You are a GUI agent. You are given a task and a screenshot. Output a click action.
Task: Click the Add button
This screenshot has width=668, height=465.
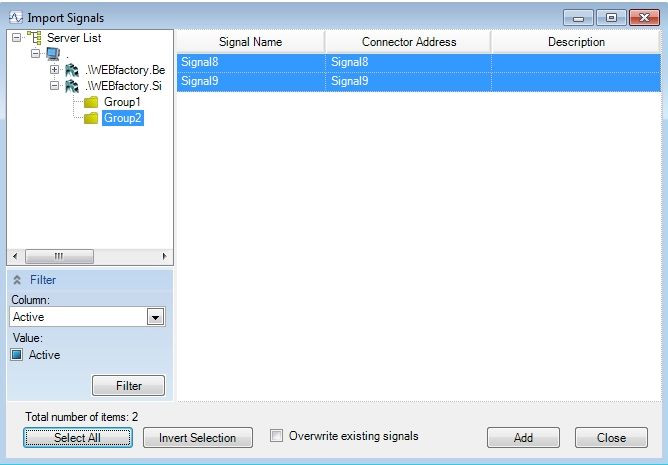(x=523, y=438)
